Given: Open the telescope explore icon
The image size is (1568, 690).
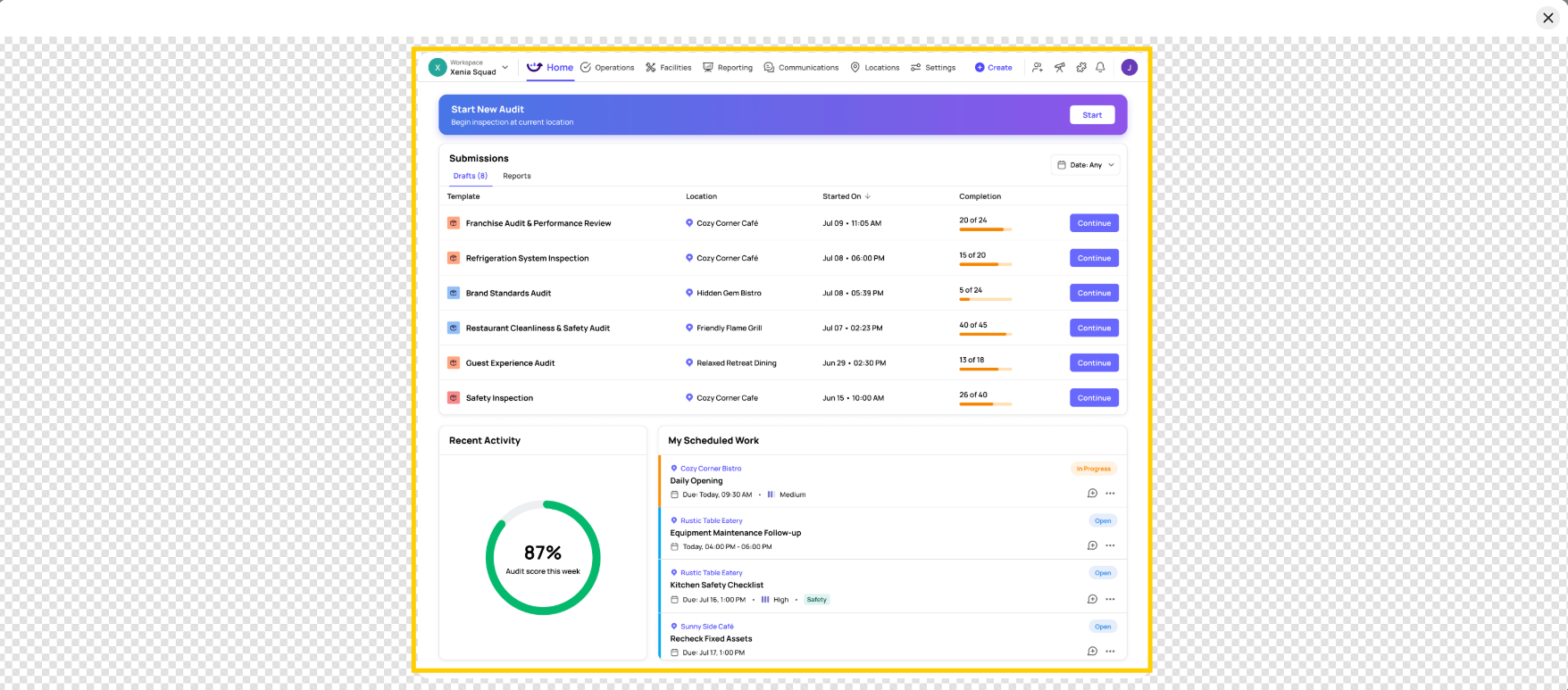Looking at the screenshot, I should coord(1059,67).
